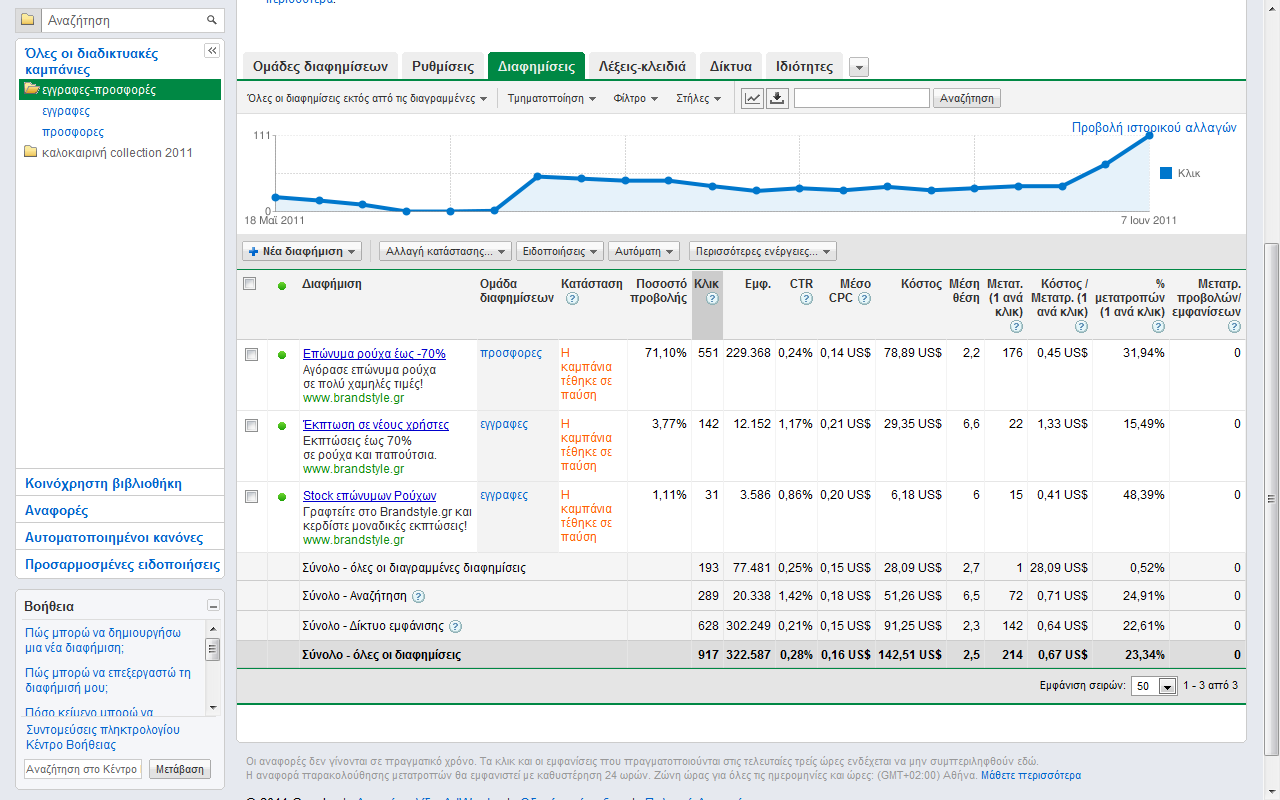Switch to Δίκτυα tab

731,67
